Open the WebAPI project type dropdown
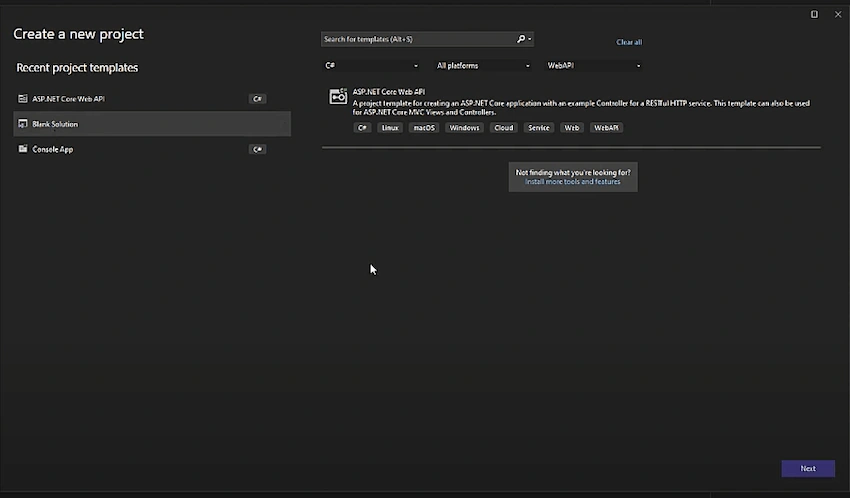This screenshot has width=850, height=498. click(x=594, y=66)
